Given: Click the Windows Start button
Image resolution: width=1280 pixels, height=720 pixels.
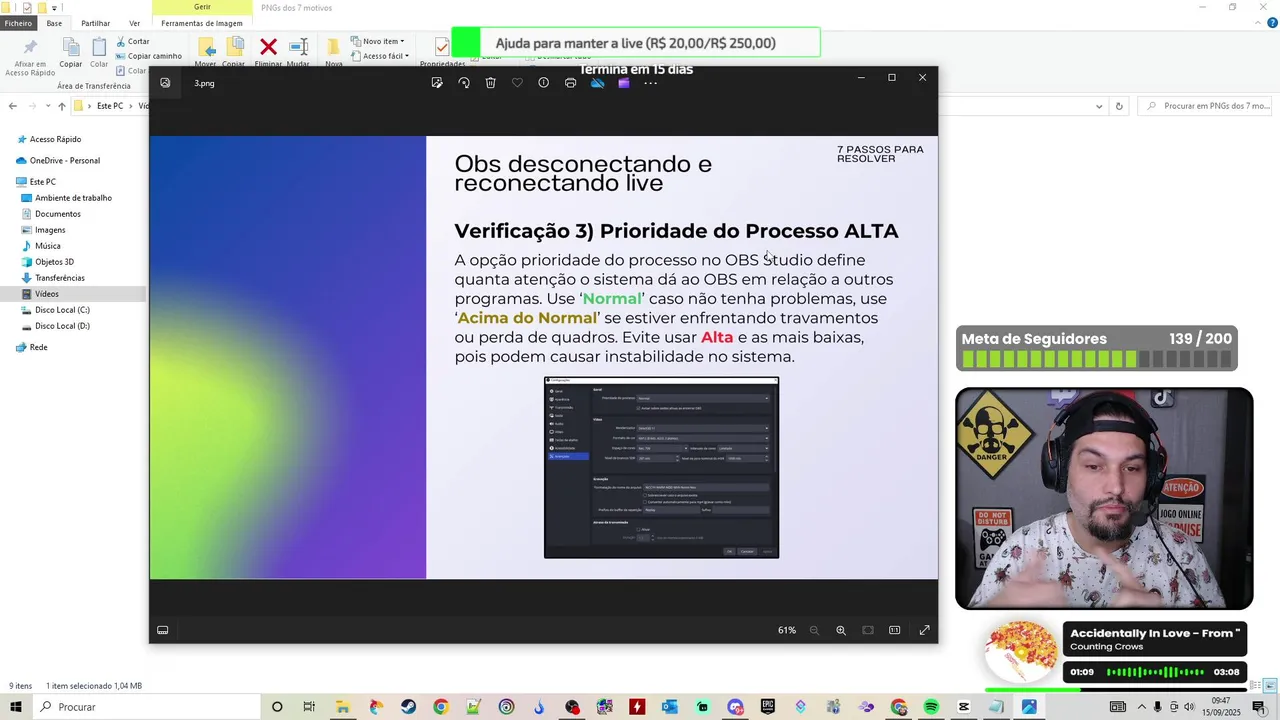Looking at the screenshot, I should [16, 707].
